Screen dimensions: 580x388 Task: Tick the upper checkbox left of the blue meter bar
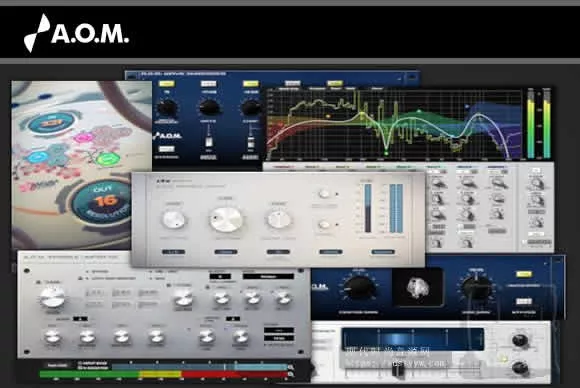pos(80,363)
